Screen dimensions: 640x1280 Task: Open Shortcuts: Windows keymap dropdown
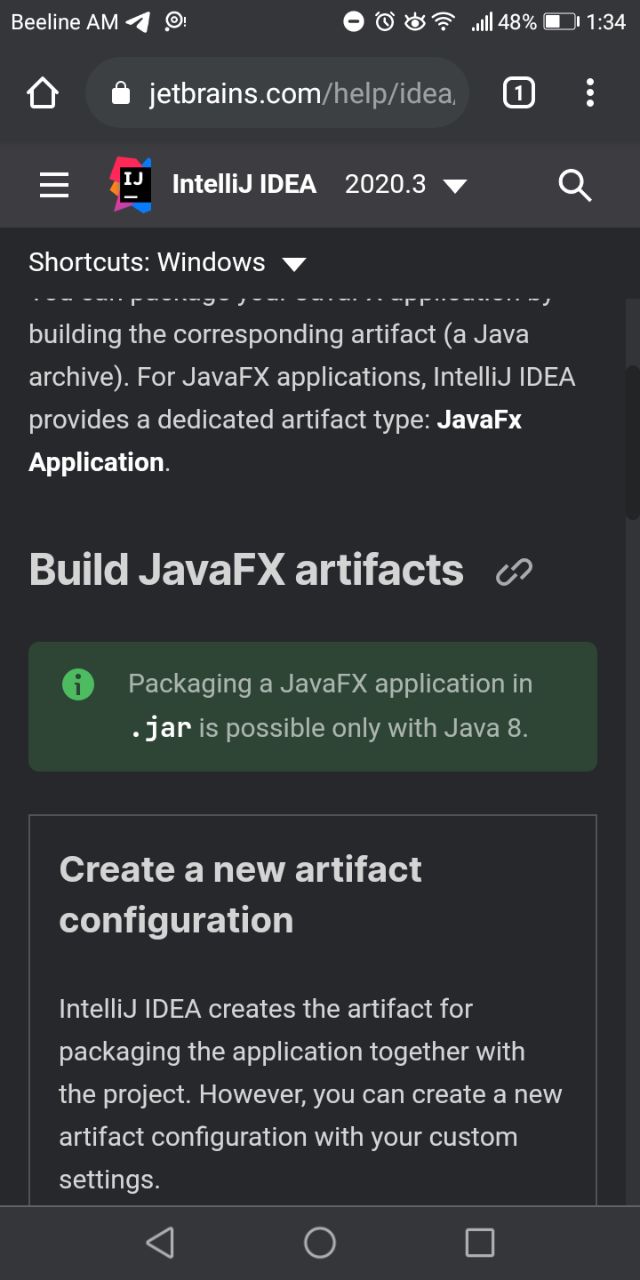[x=167, y=263]
